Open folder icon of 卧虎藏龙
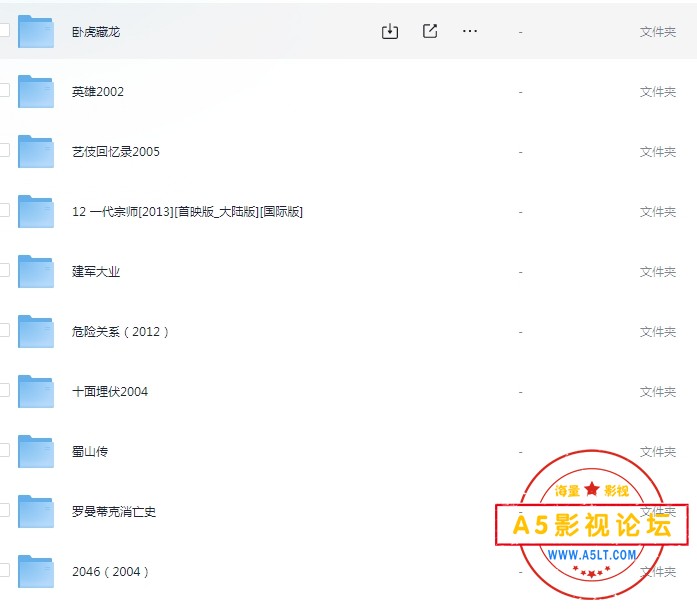Screen dimensions: 697x610 point(36,32)
